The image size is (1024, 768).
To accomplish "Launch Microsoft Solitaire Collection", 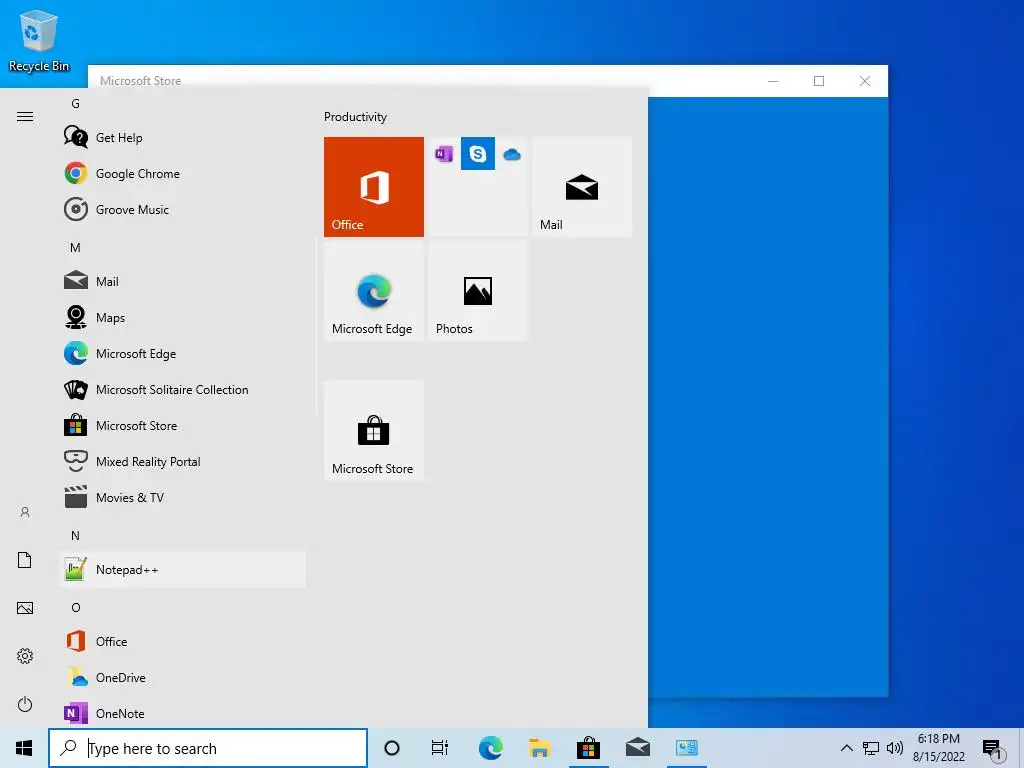I will 183,389.
